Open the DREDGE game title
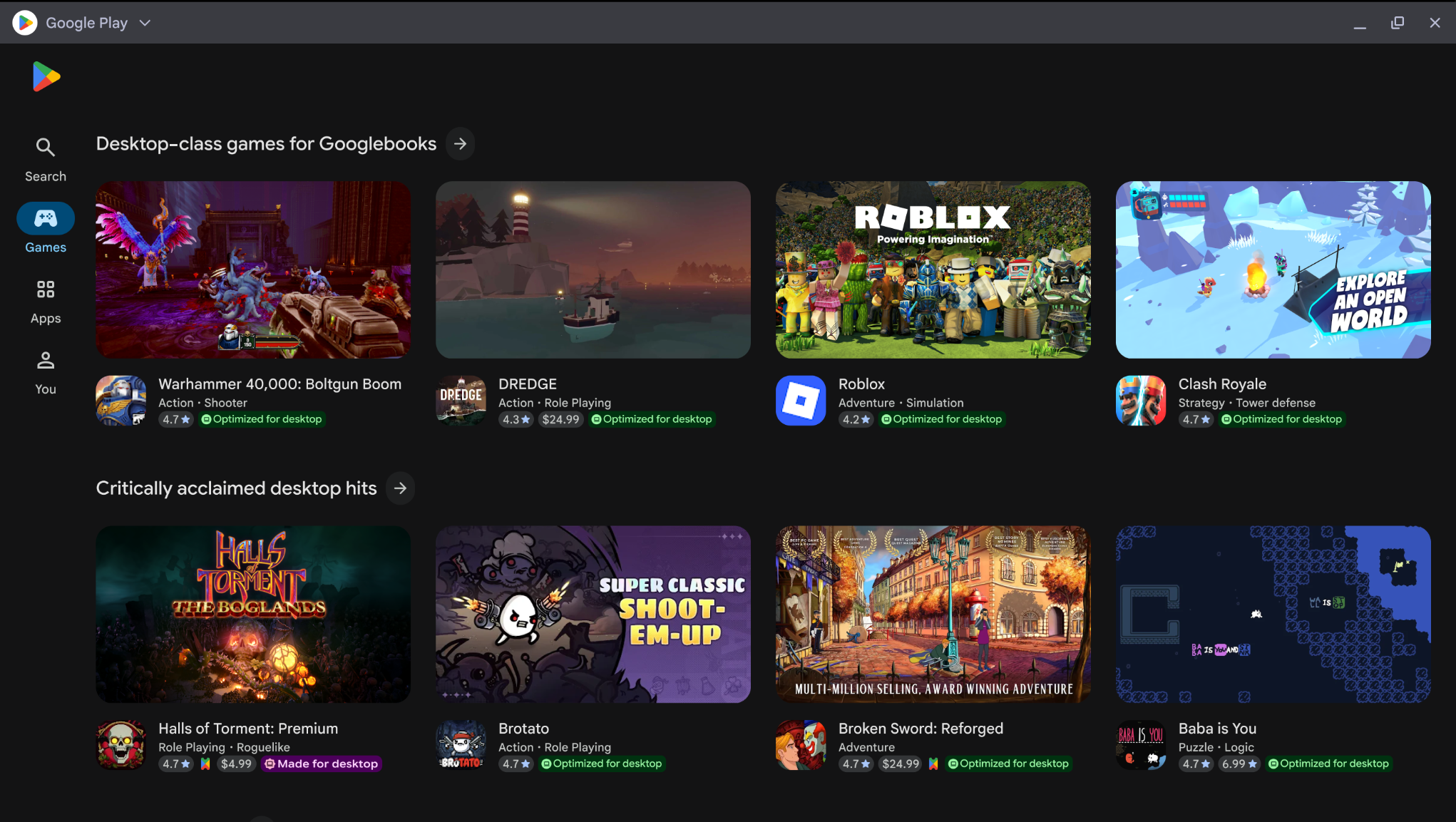Viewport: 1456px width, 822px height. (x=528, y=384)
